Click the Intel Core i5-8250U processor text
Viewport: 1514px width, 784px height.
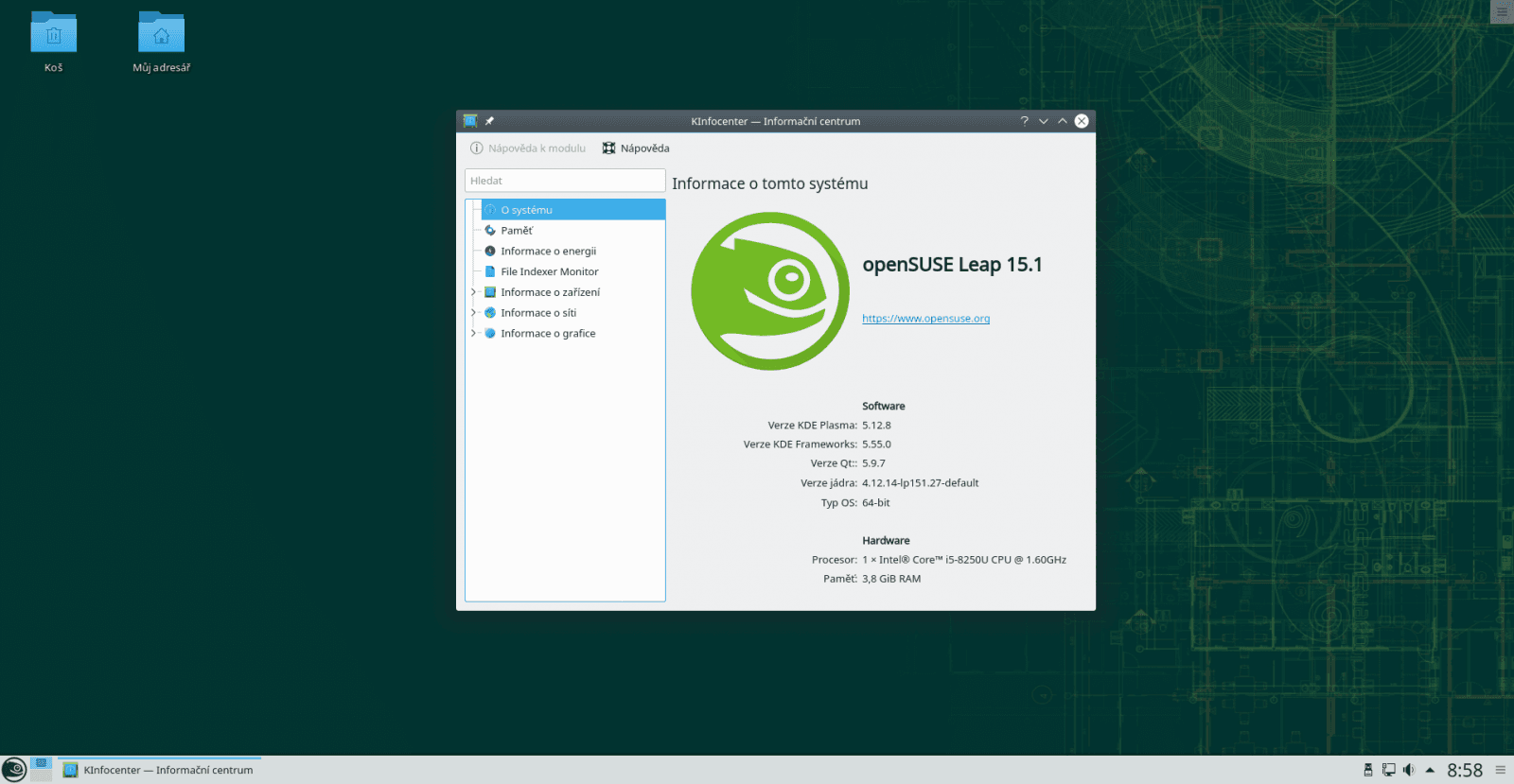[x=964, y=560]
